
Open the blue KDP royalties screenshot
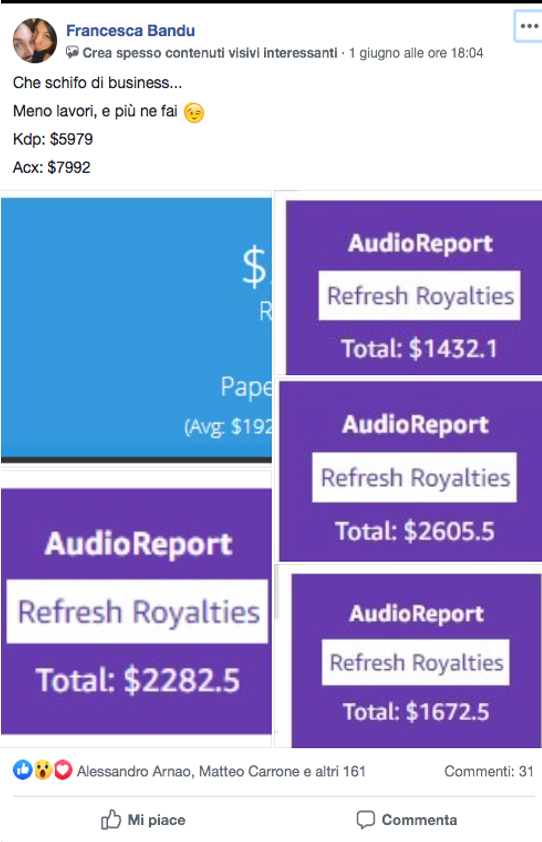(x=136, y=330)
